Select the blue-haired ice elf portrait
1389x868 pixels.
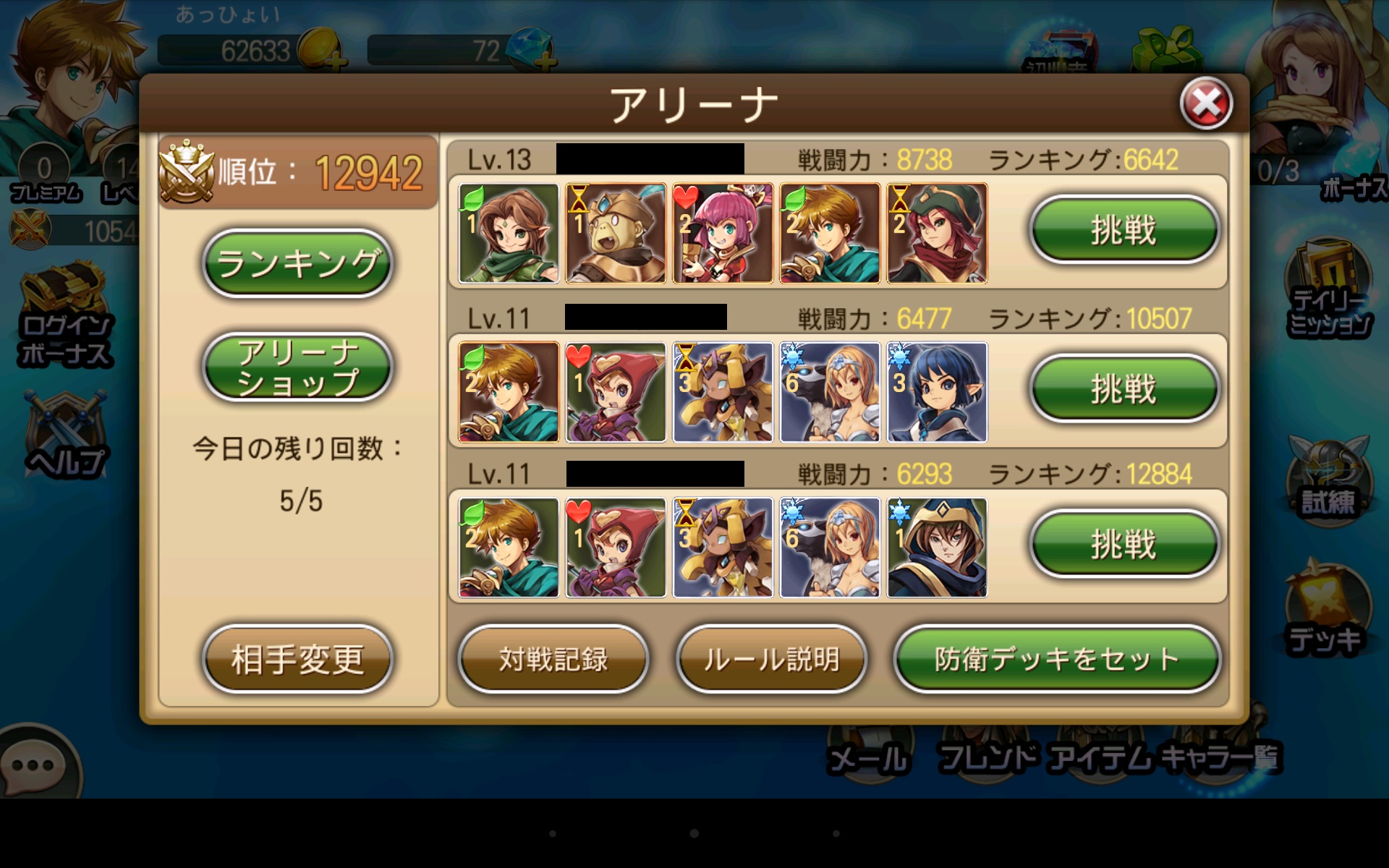tap(937, 392)
